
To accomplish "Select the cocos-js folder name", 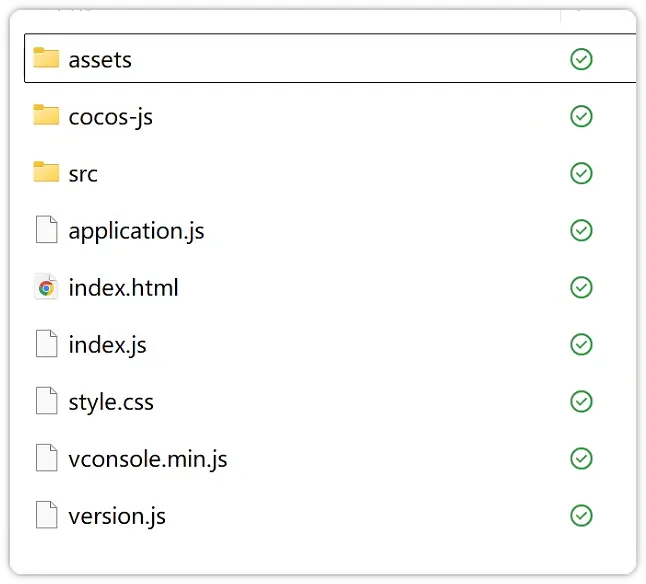I will 110,117.
